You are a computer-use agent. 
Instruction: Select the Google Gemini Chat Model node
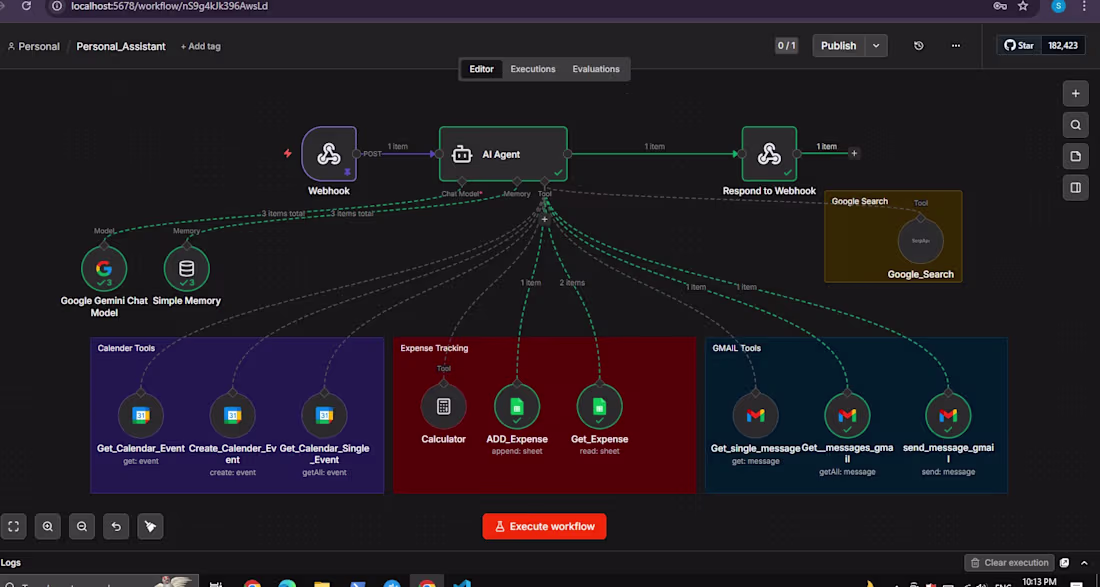[x=104, y=268]
